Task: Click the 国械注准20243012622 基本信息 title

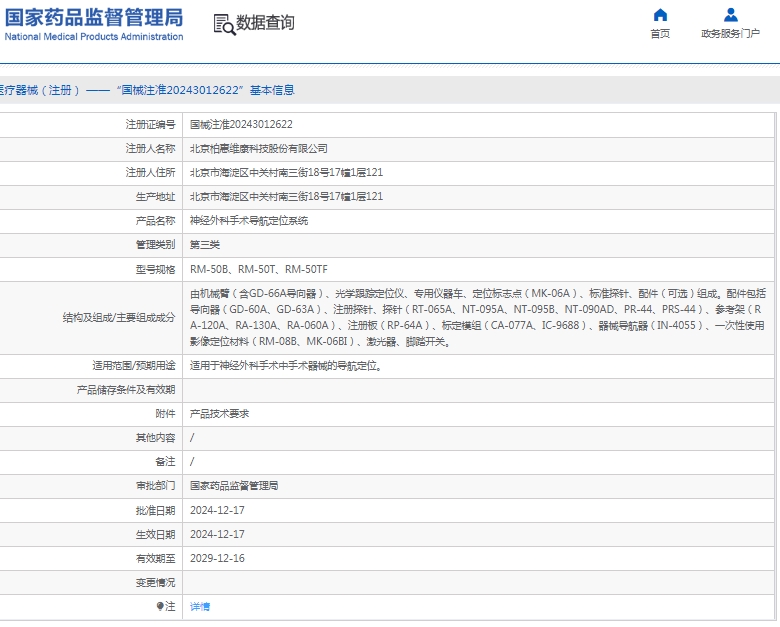Action: point(205,90)
